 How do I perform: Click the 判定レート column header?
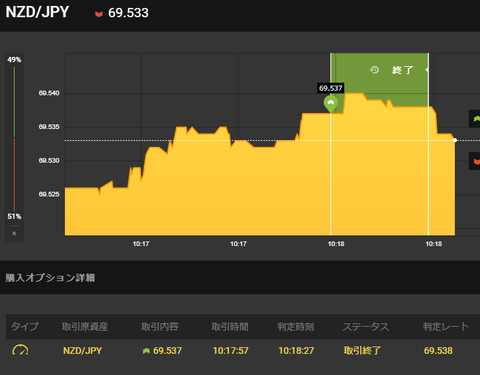click(446, 327)
